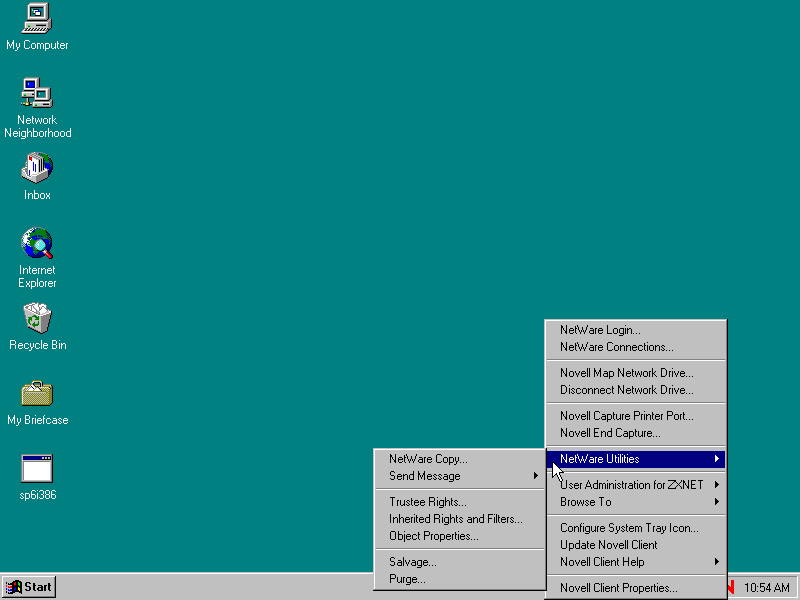800x600 pixels.
Task: Choose Salvage... from the submenu
Action: [460, 562]
